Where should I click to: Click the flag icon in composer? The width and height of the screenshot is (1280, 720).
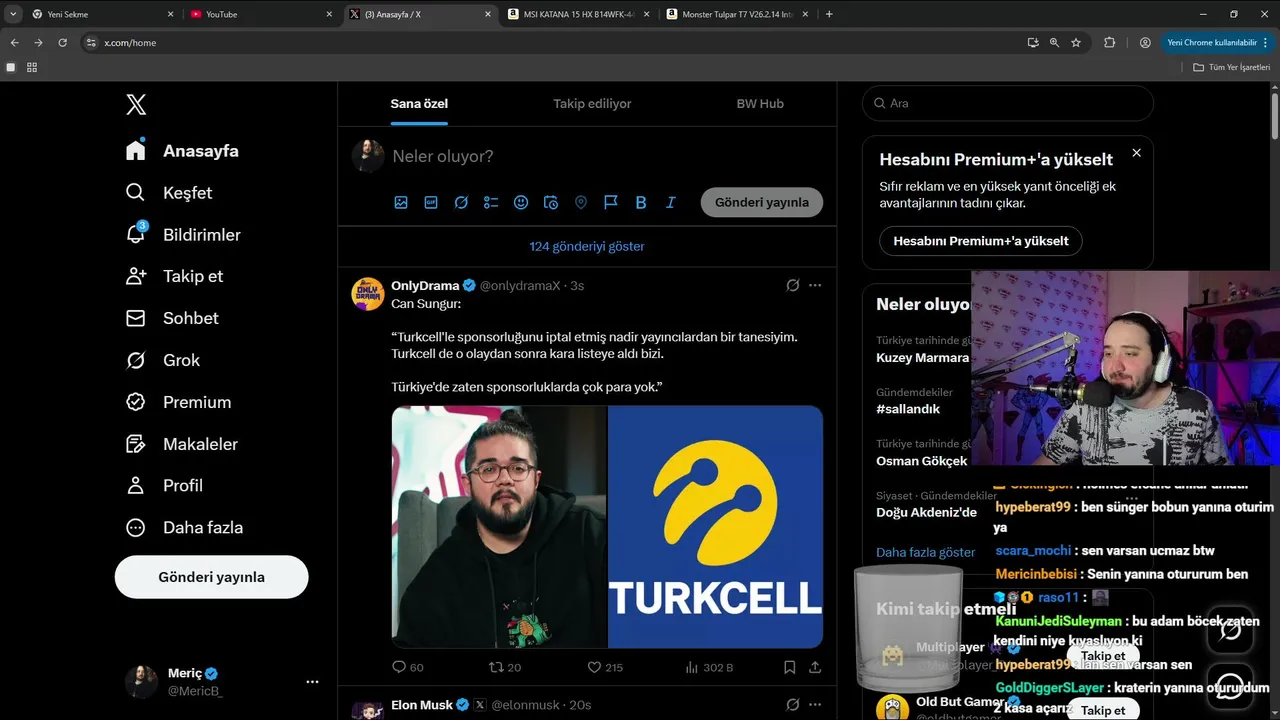611,202
